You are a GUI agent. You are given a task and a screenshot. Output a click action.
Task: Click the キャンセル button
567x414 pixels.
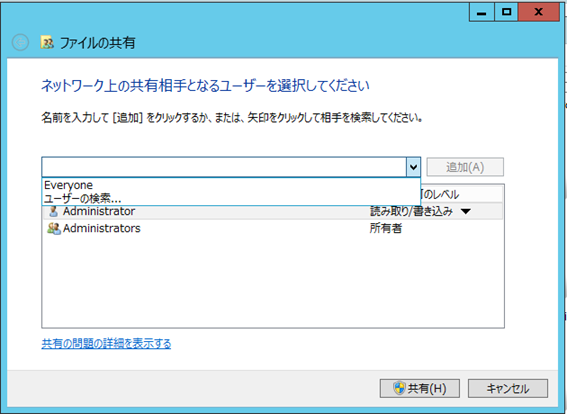tap(508, 389)
